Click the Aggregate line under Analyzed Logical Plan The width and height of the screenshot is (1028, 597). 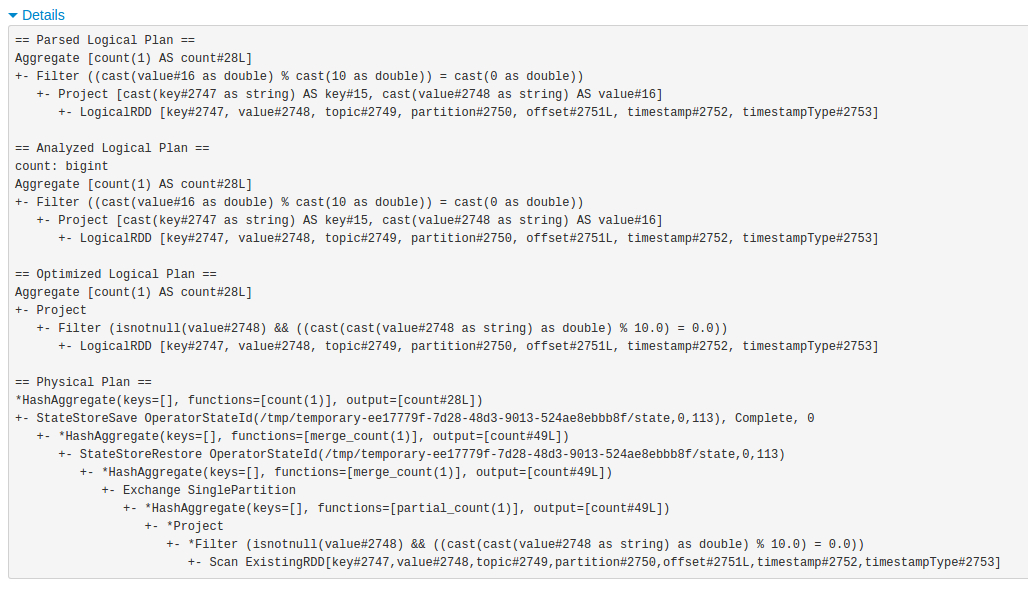(x=133, y=184)
